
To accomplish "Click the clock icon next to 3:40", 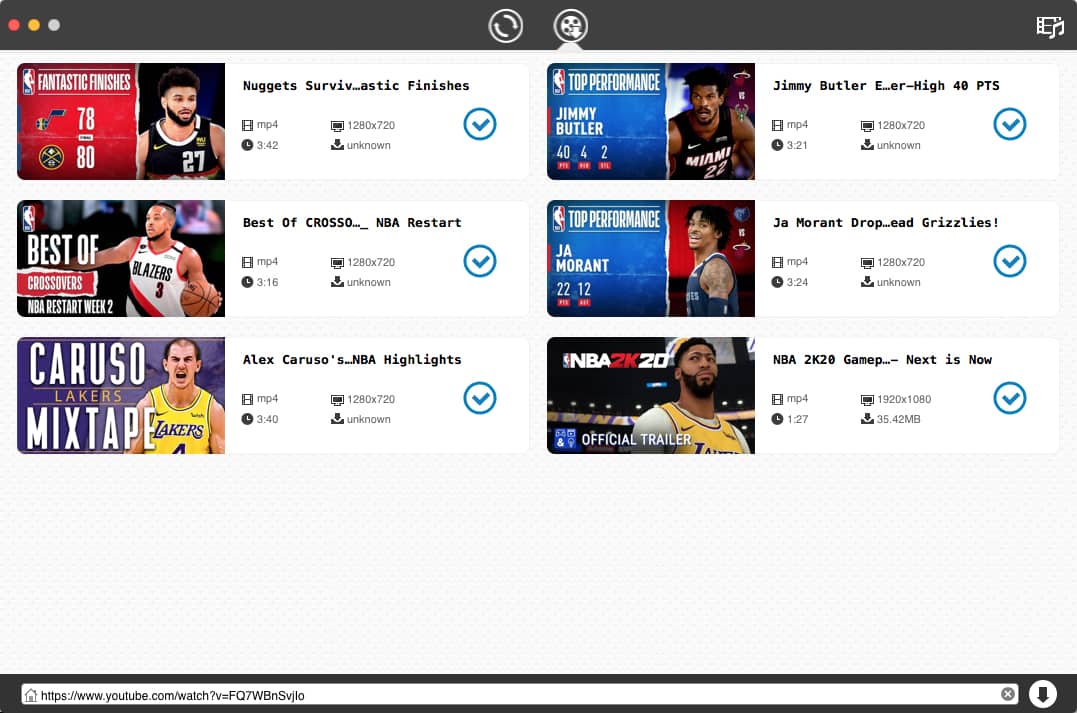I will point(247,418).
